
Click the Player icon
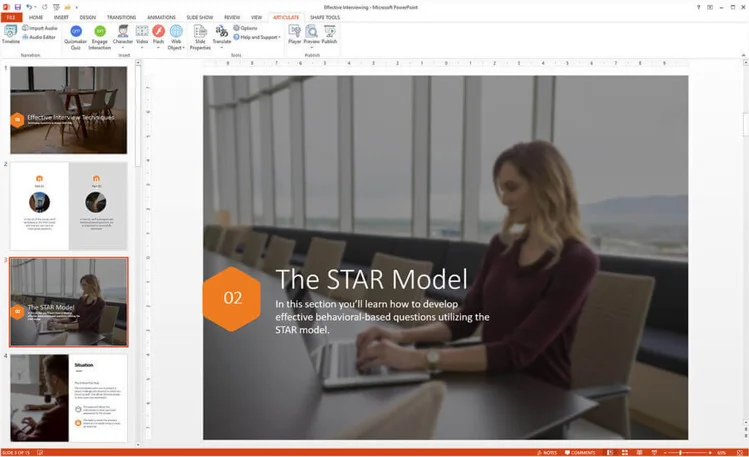[x=294, y=34]
